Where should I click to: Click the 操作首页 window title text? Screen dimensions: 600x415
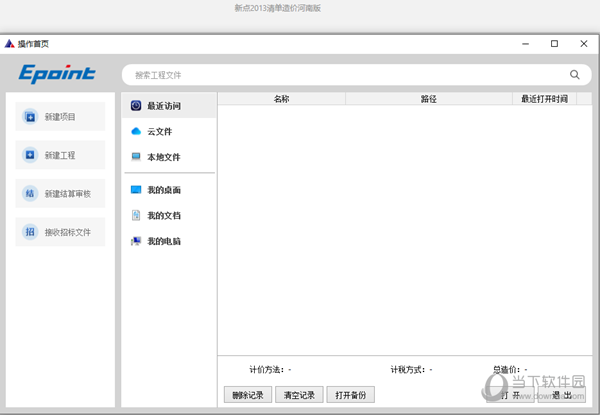(x=33, y=44)
